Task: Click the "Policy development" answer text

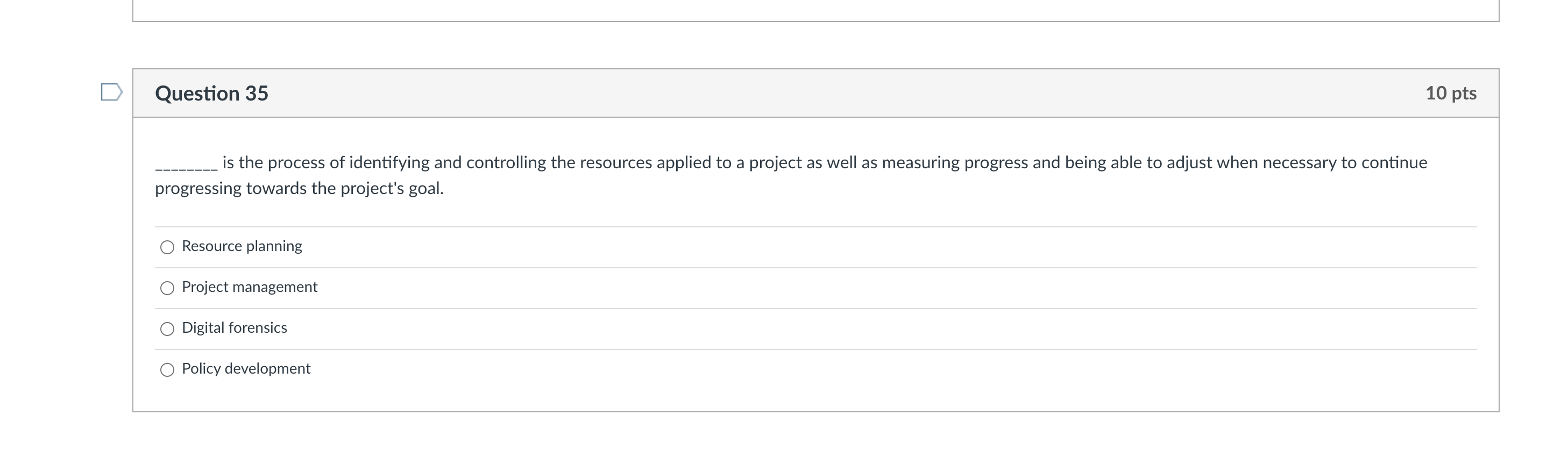Action: pos(246,369)
